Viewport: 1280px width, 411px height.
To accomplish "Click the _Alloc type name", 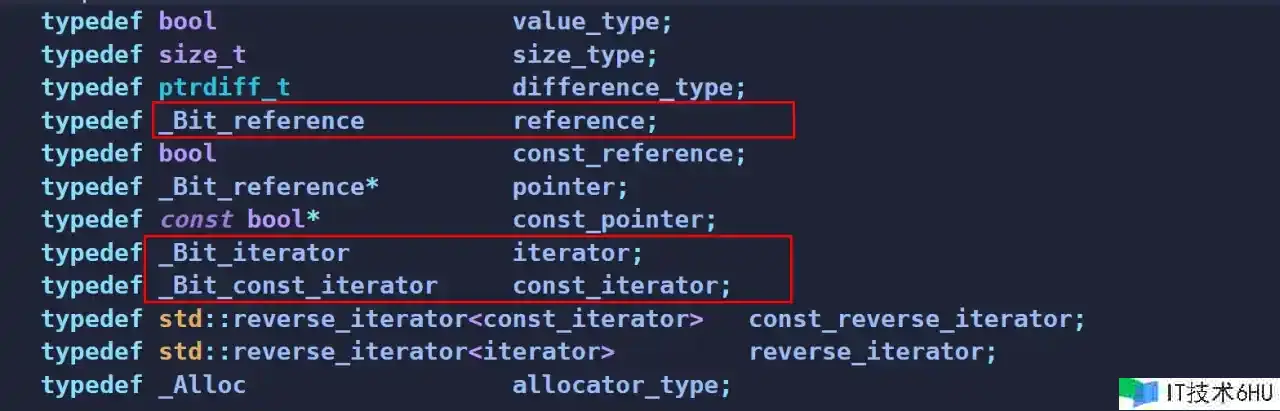I will (x=202, y=385).
